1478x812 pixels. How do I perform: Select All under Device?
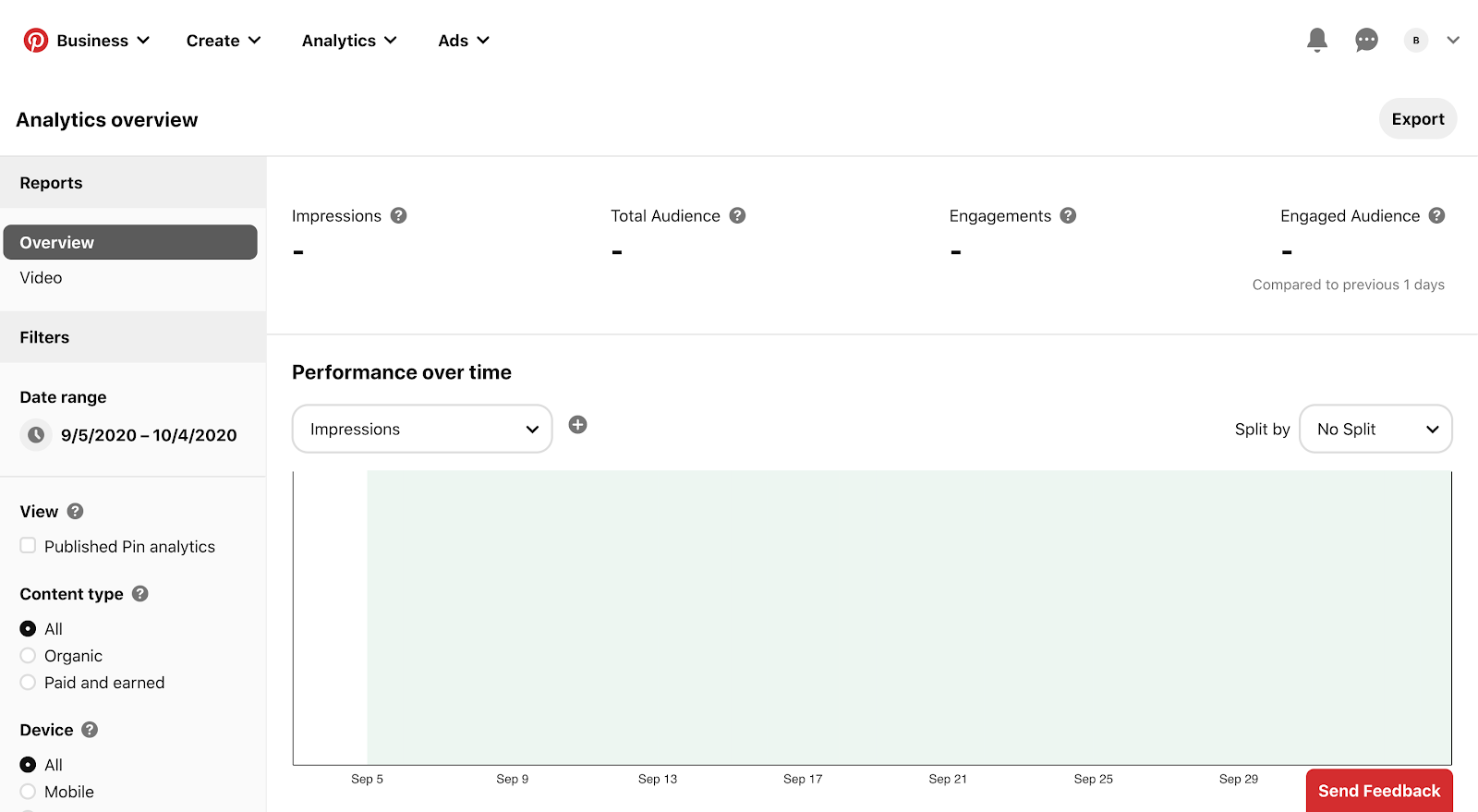point(28,764)
